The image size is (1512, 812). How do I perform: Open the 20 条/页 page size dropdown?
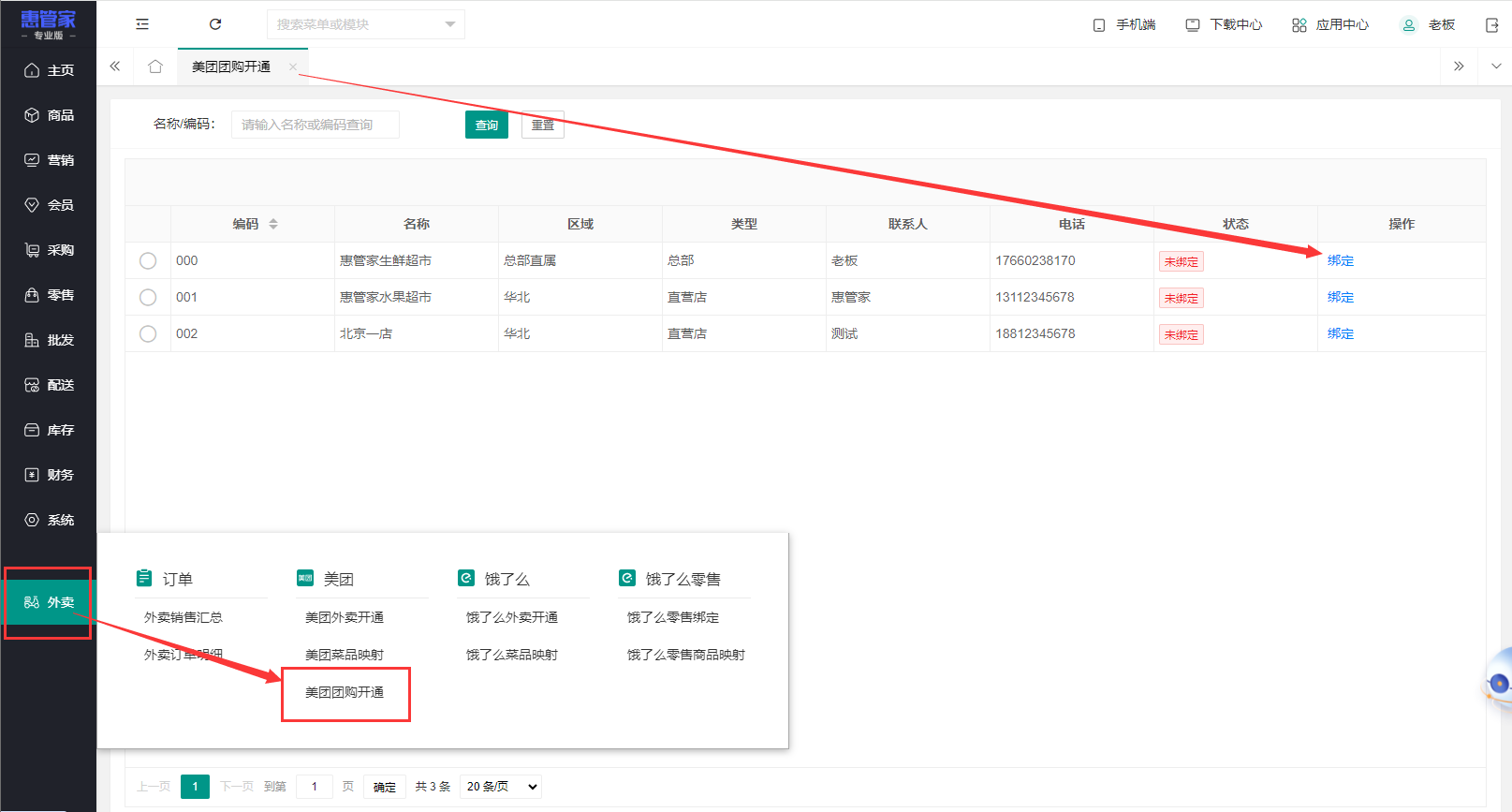point(502,787)
